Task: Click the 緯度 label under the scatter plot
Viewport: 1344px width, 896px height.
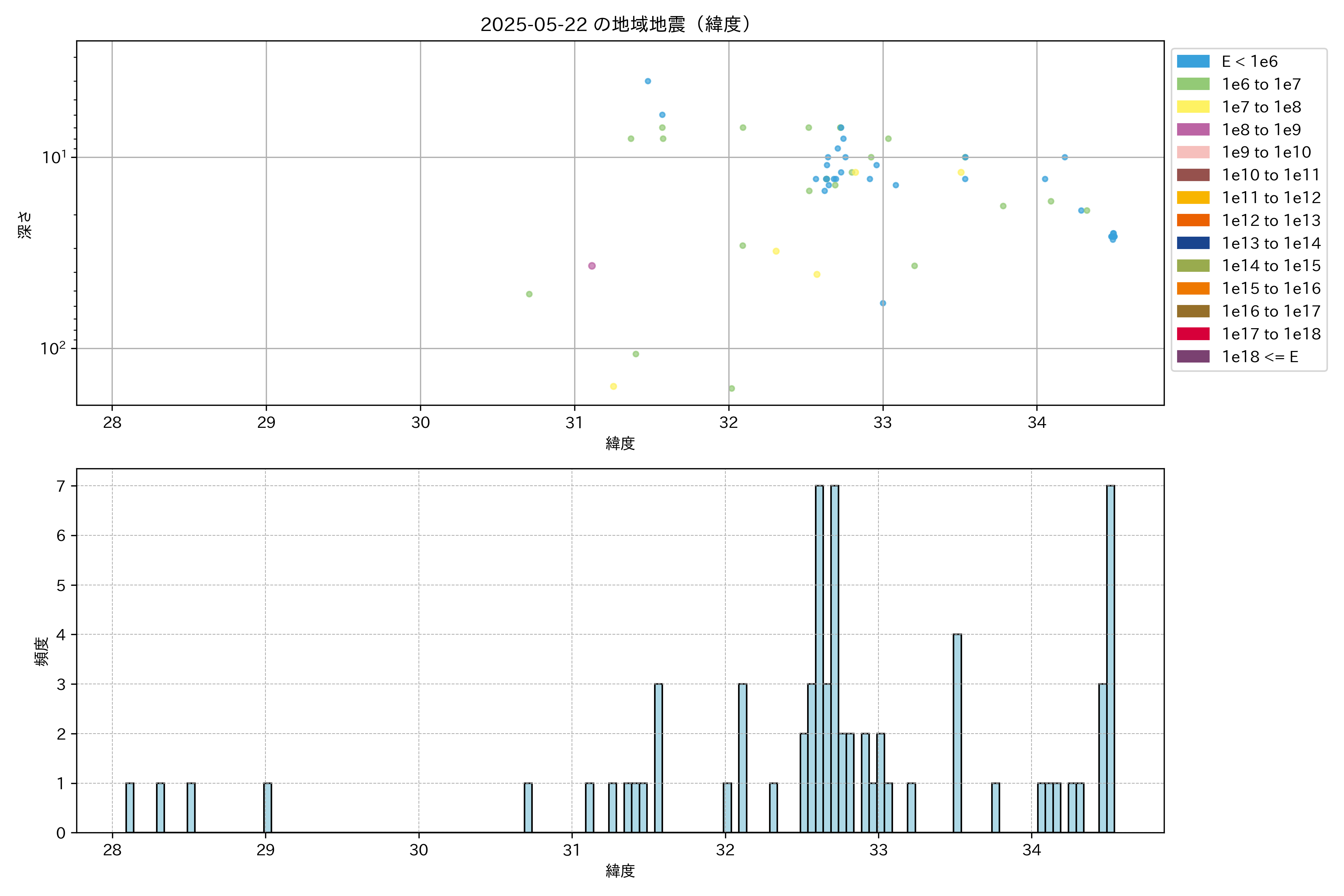Action: pos(620,444)
